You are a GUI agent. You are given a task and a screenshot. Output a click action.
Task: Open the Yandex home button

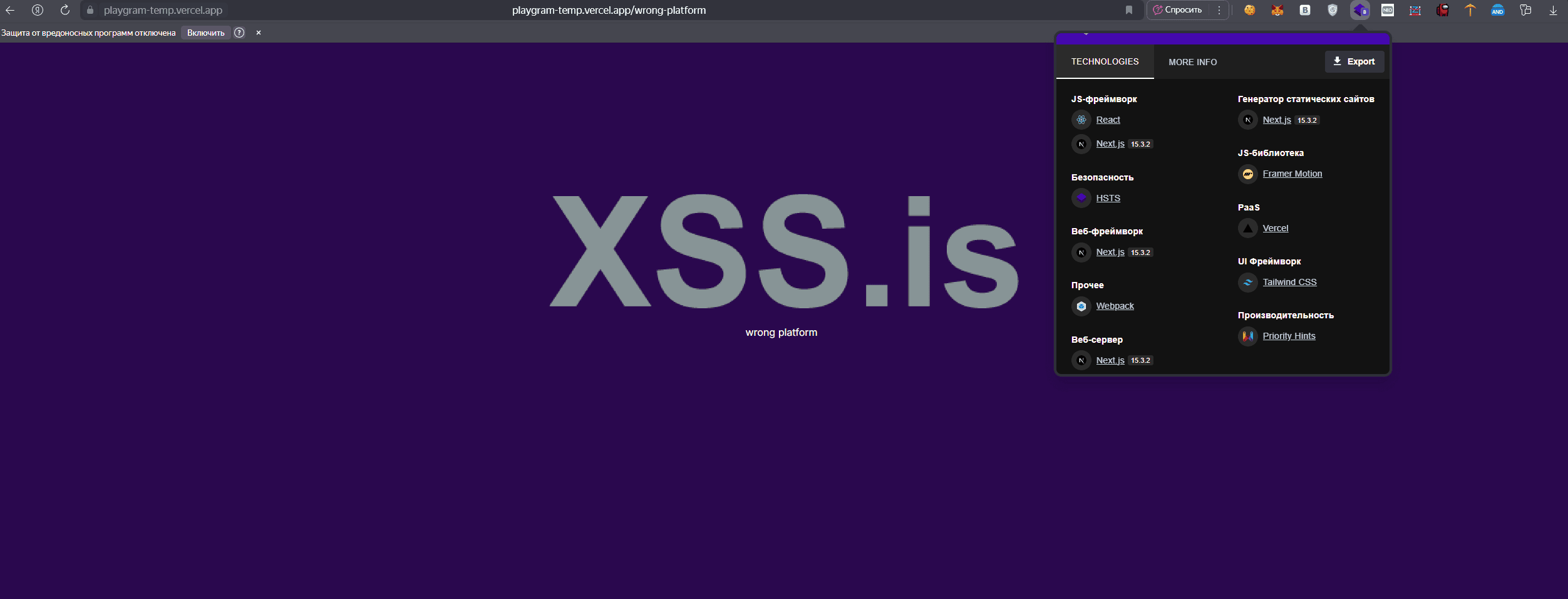pyautogui.click(x=38, y=10)
